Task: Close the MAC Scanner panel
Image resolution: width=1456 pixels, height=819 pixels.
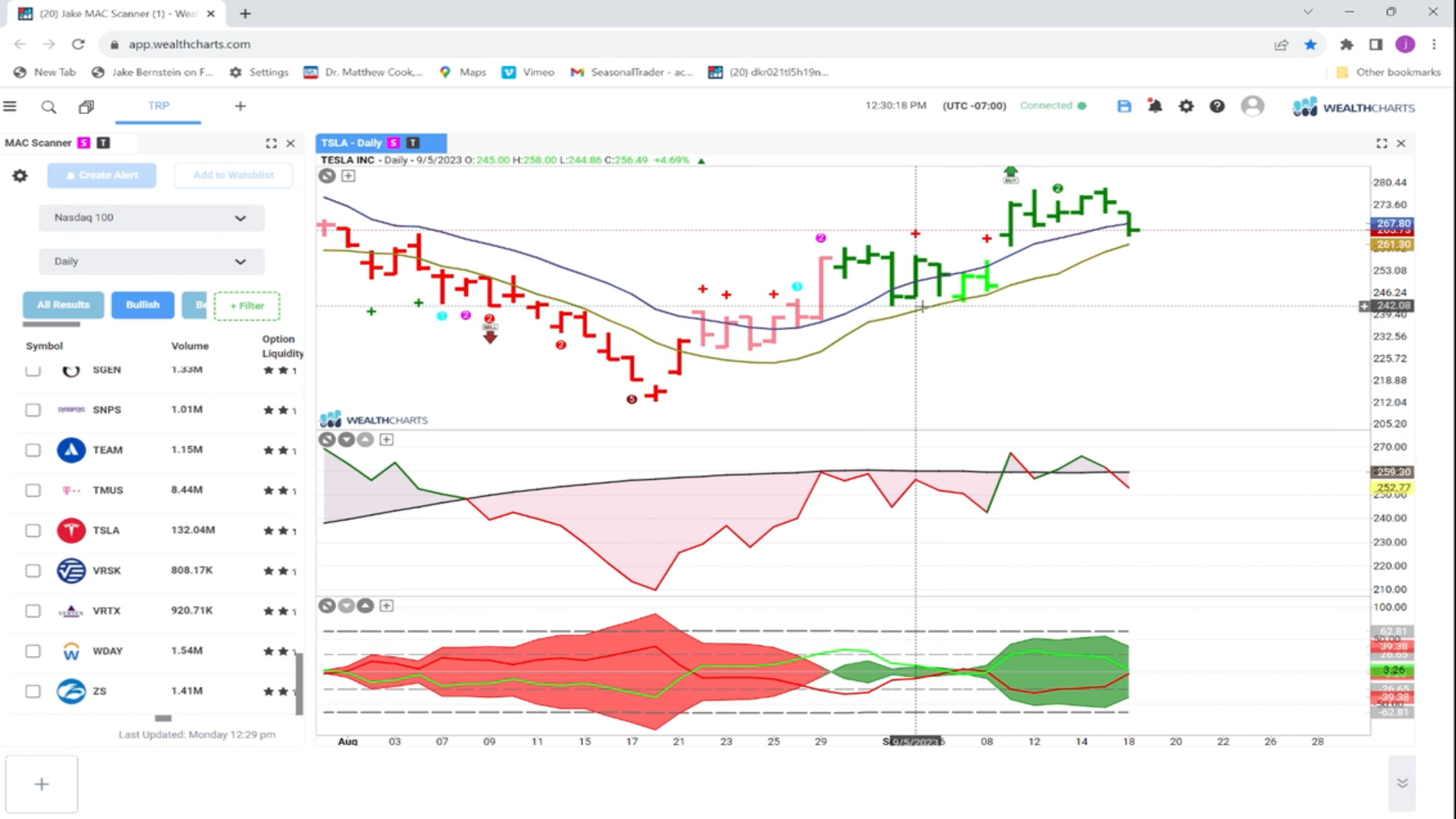Action: (x=290, y=143)
